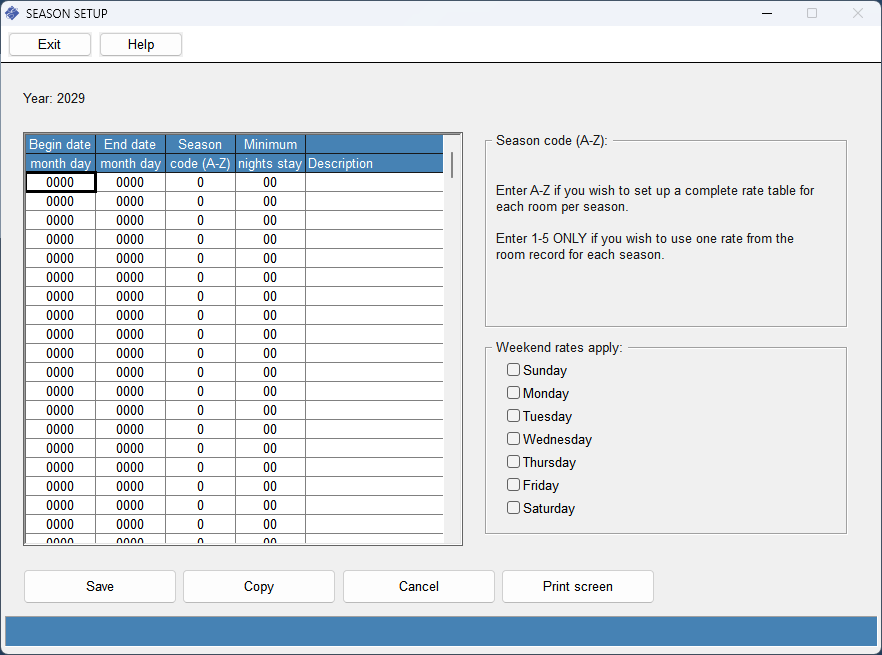Screen dimensions: 882x655
Task: Click first row Description cell
Action: (374, 182)
